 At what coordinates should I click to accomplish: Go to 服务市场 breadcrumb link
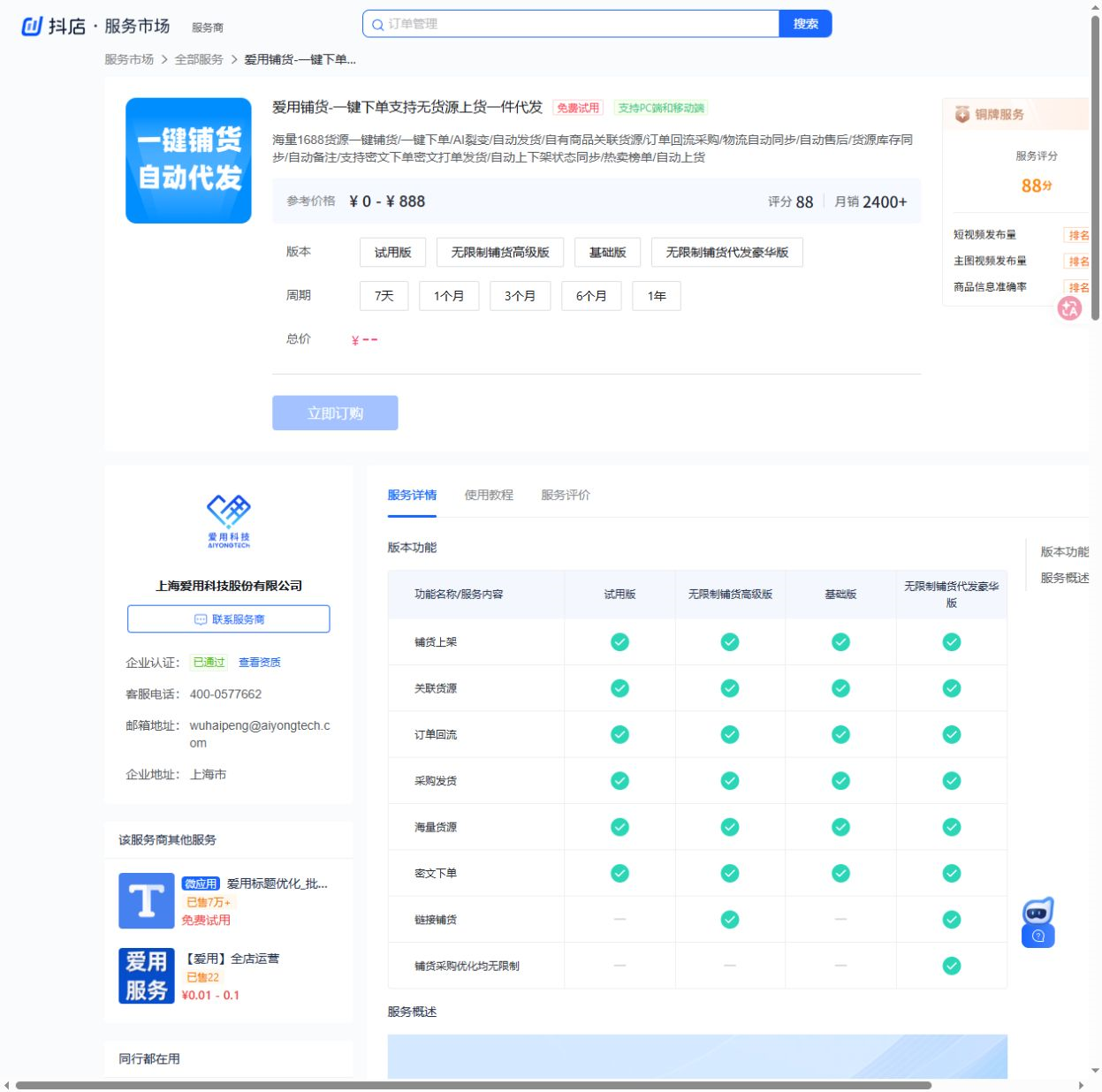129,59
